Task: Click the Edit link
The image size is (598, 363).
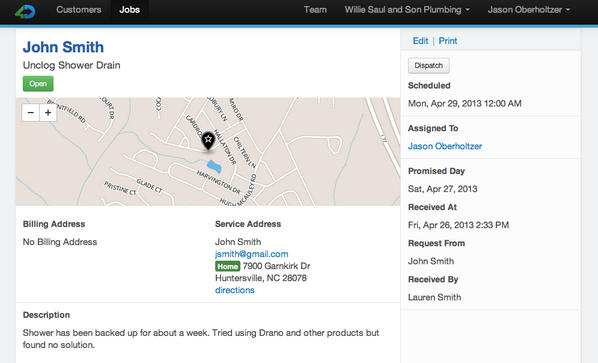Action: 420,41
